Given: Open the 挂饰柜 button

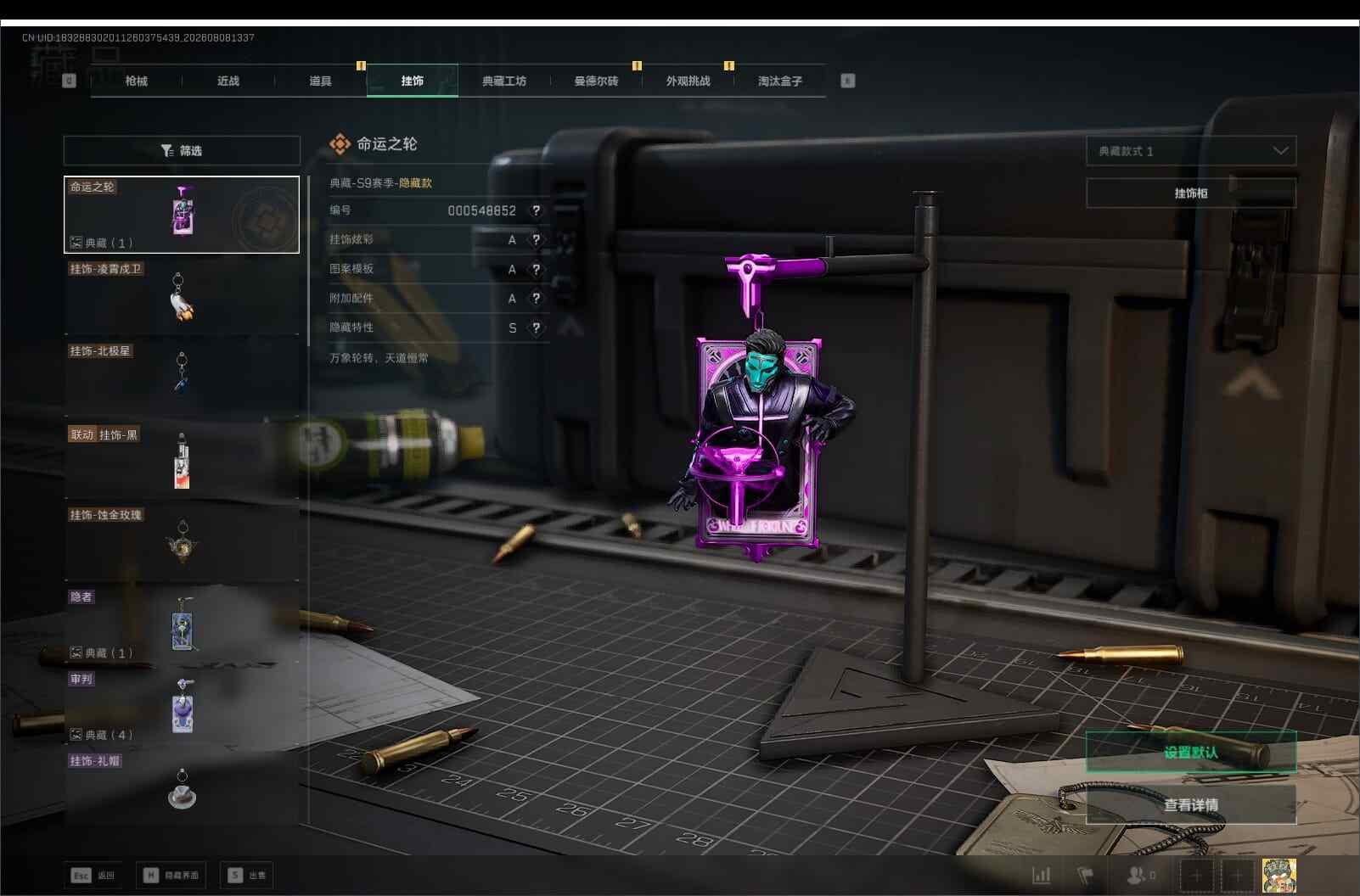Looking at the screenshot, I should 1191,193.
